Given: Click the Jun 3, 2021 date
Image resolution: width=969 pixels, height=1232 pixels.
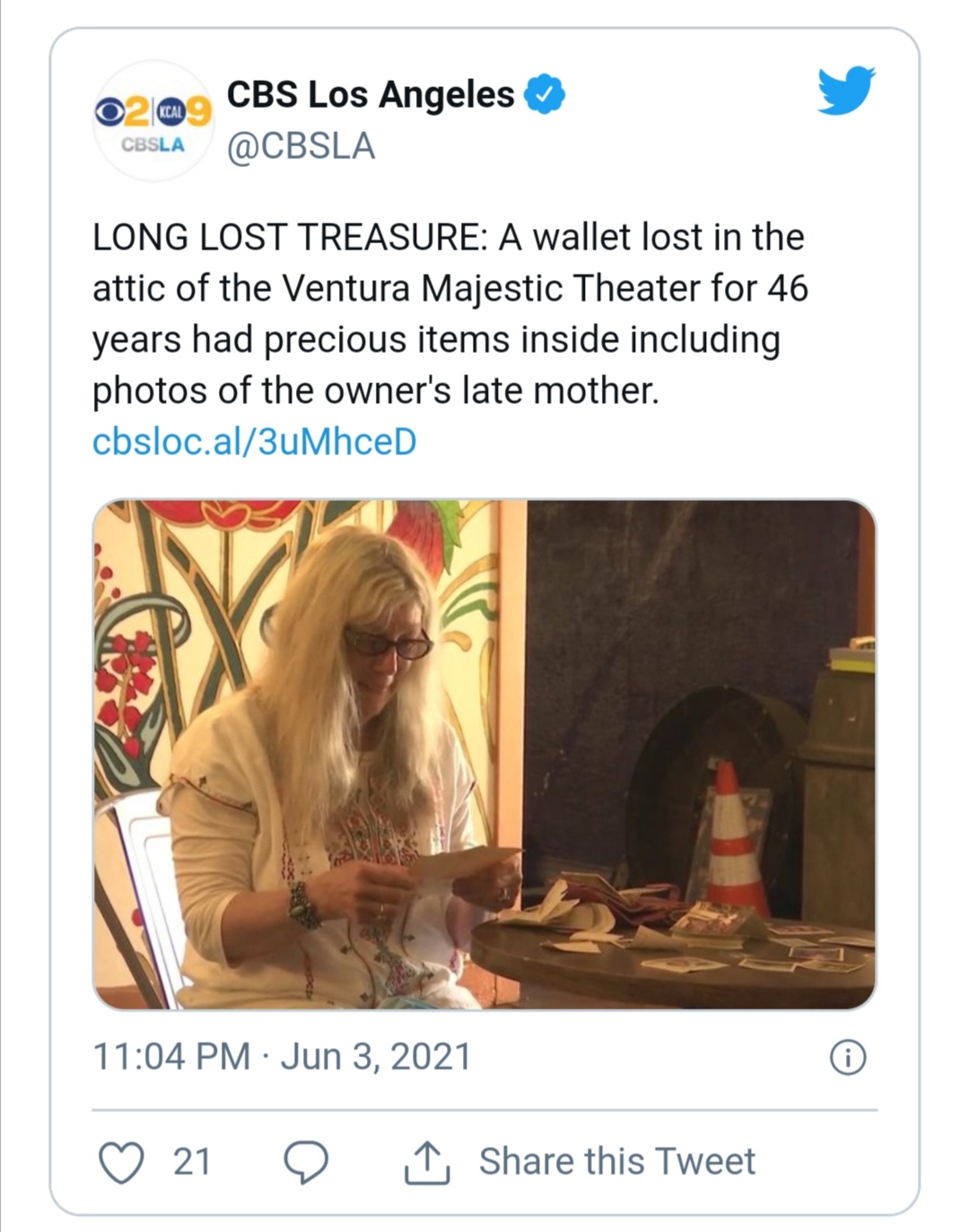Looking at the screenshot, I should (x=376, y=1057).
